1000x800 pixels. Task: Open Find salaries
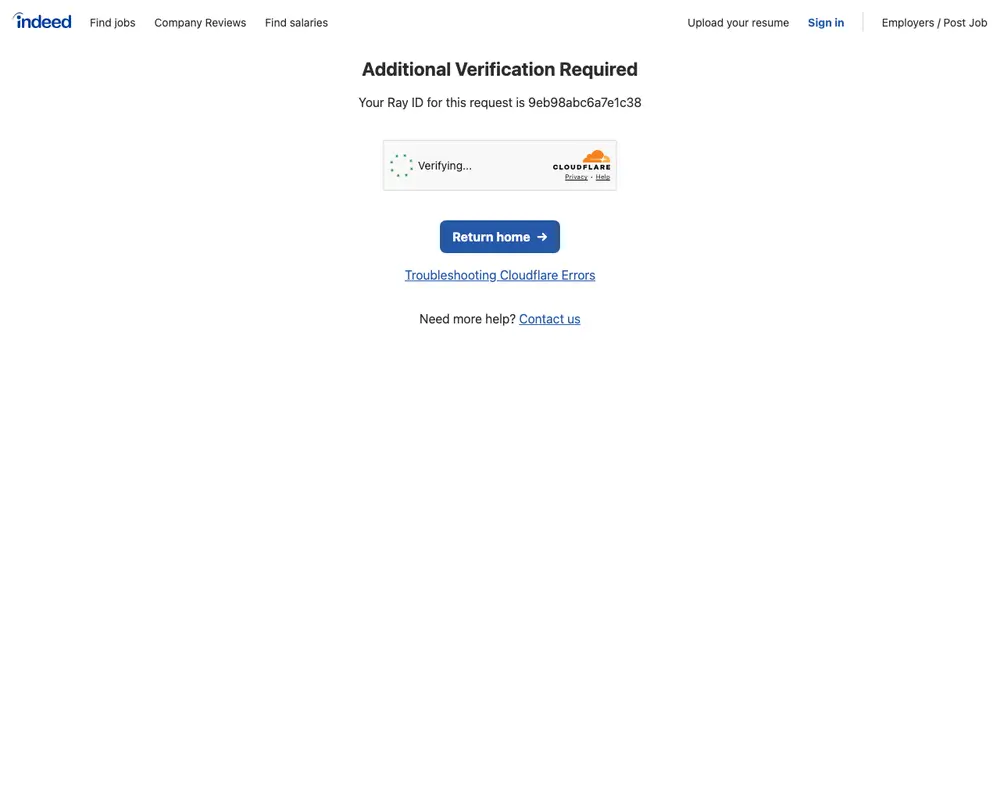point(297,22)
